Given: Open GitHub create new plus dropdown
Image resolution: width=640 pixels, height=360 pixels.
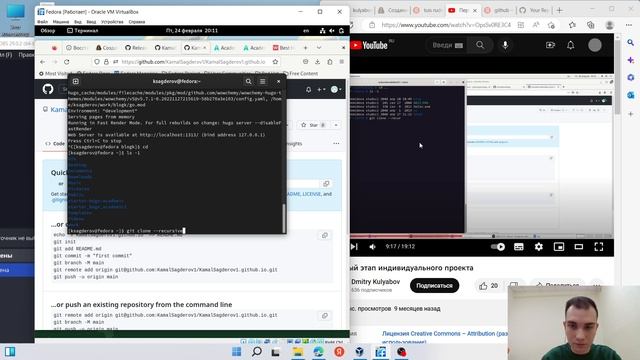Looking at the screenshot, I should [x=321, y=89].
